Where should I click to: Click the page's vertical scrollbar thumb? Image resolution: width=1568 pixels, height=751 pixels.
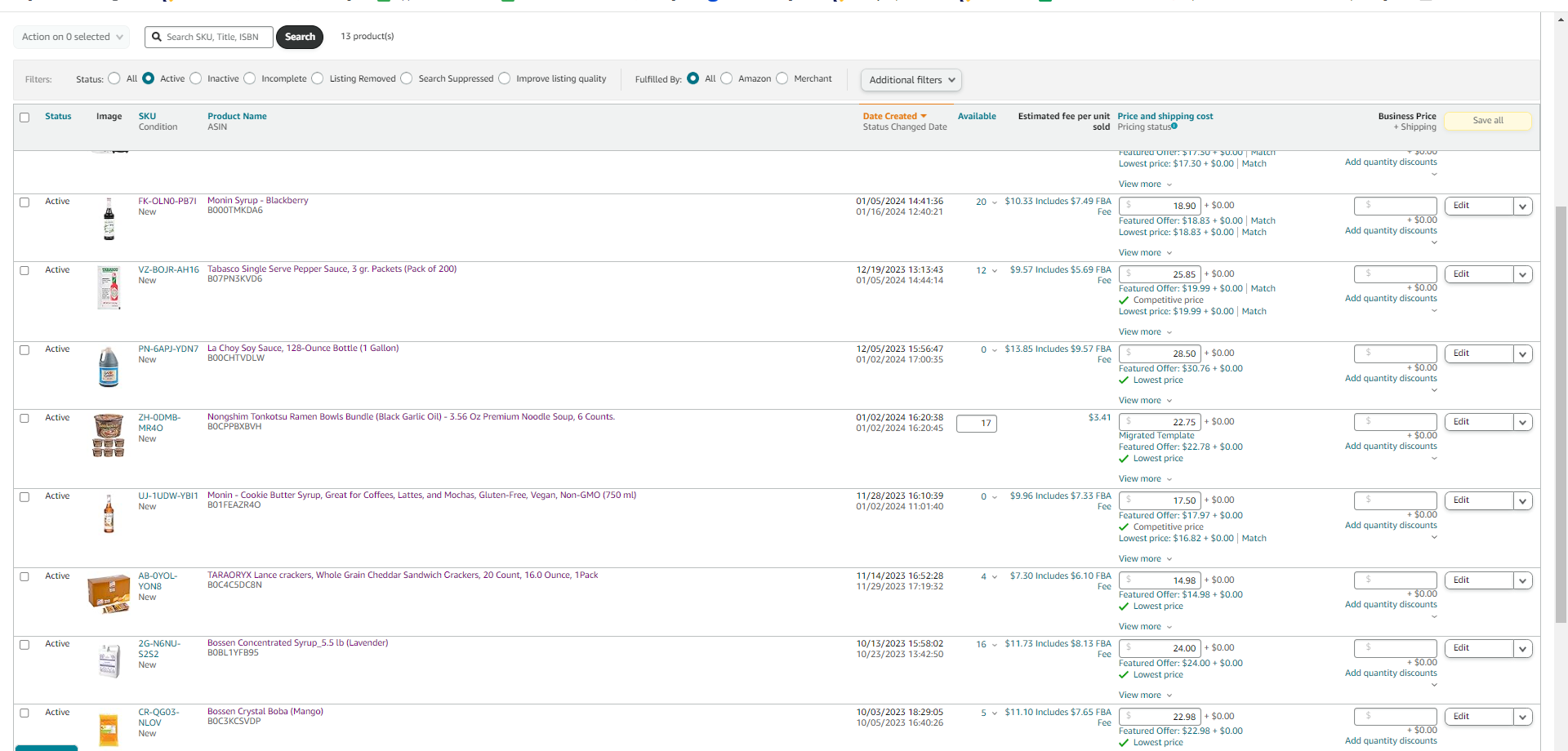pos(1561,415)
